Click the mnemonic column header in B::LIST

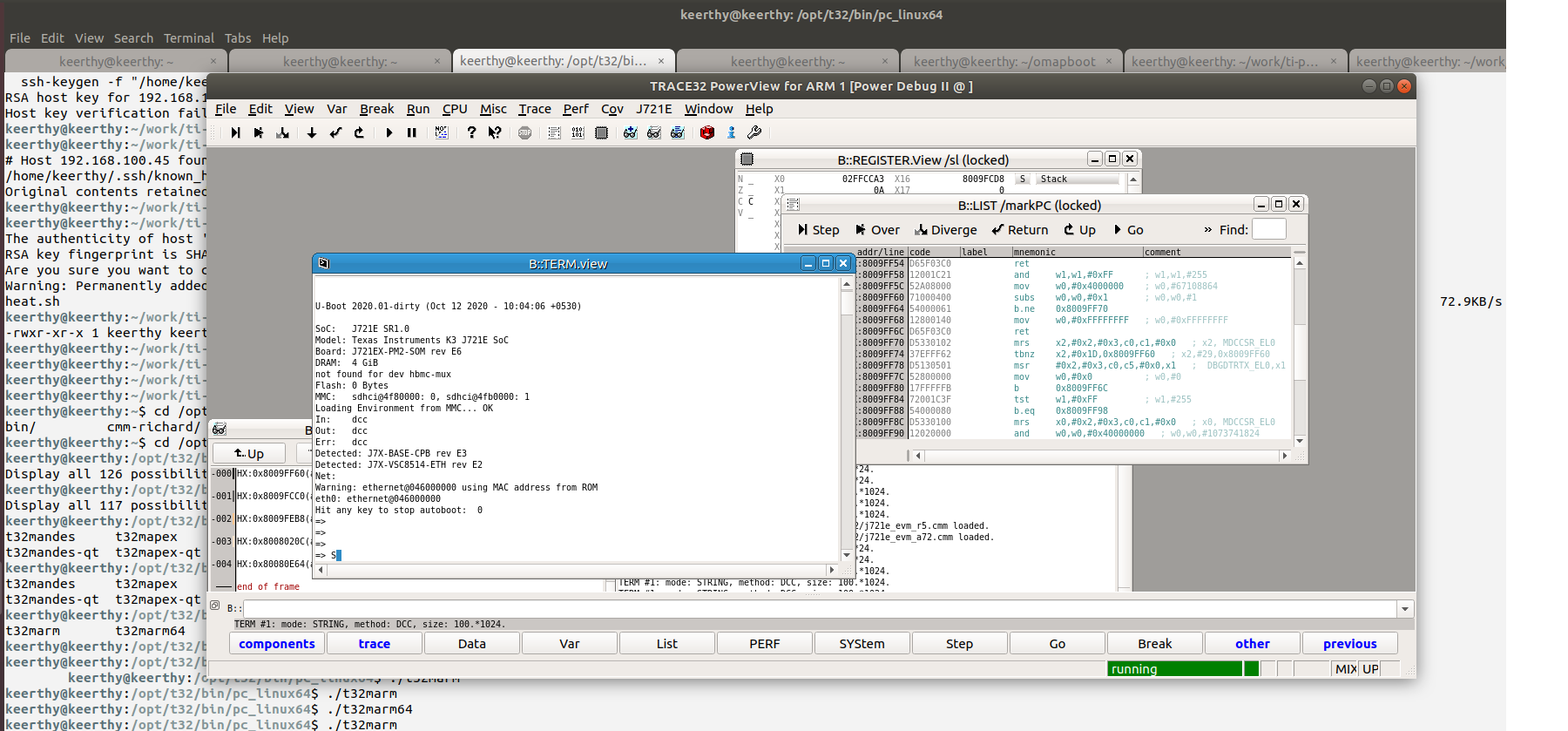coord(1077,252)
